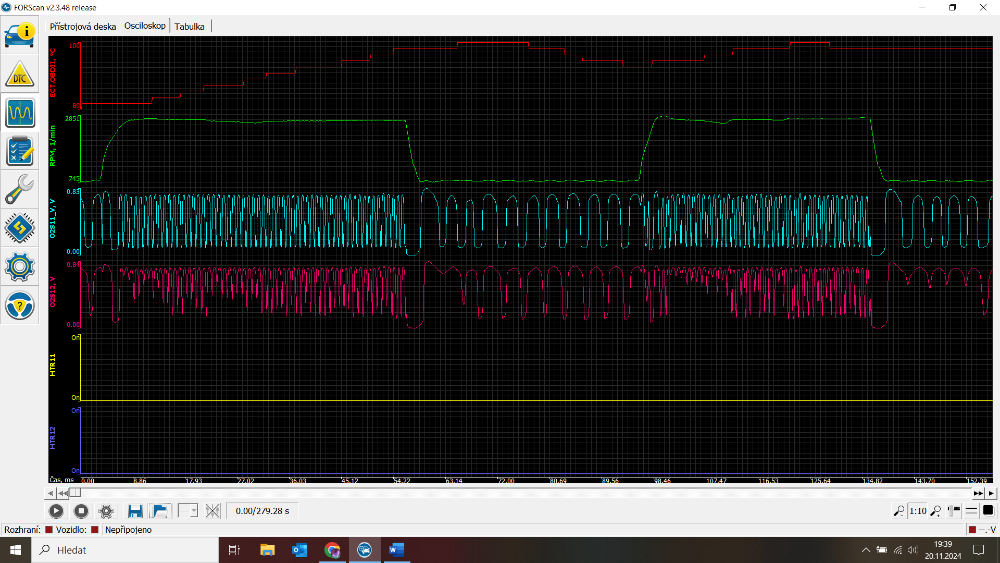Open the tests checklist section
The image size is (1000, 563).
point(20,151)
